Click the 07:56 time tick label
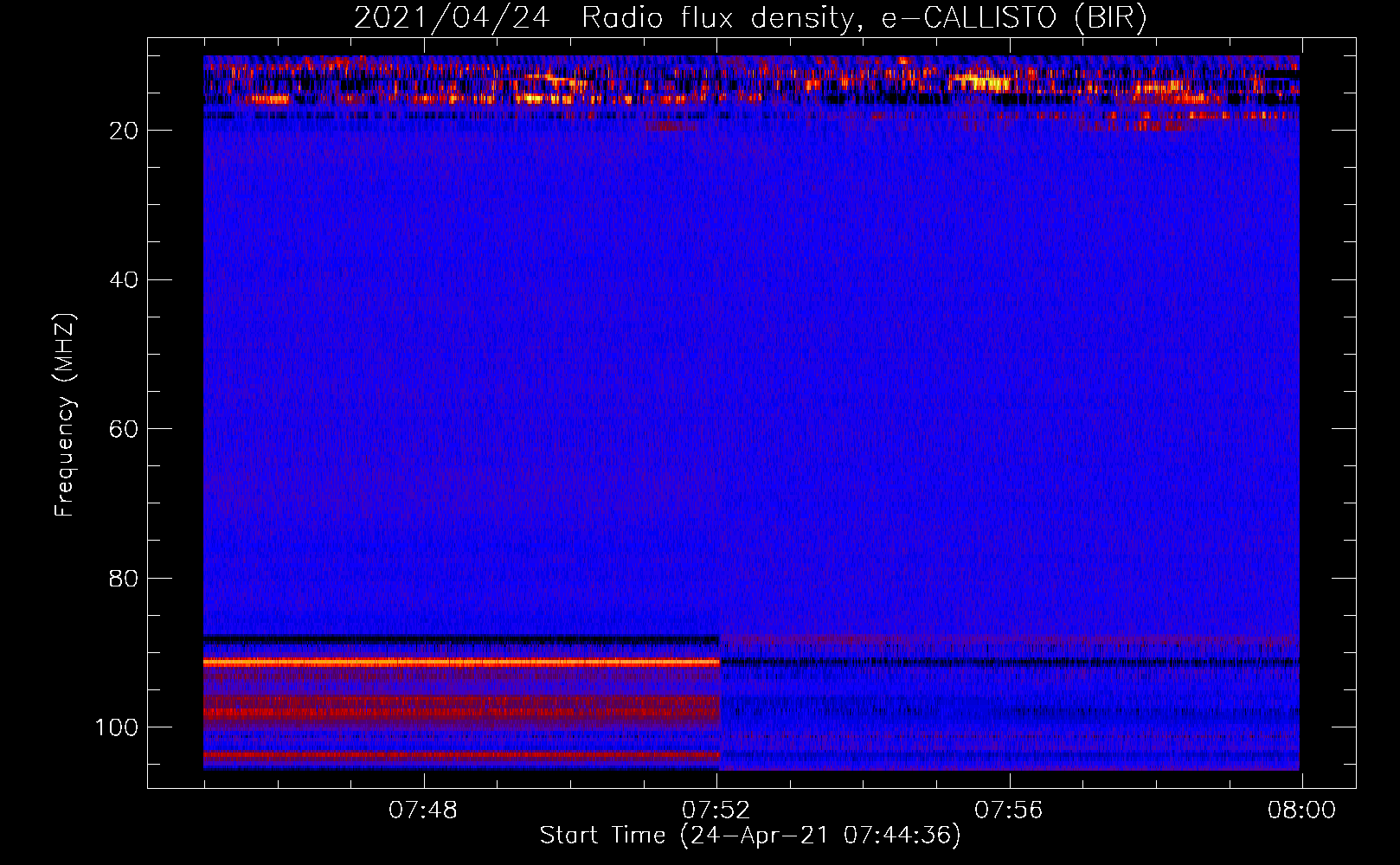The width and height of the screenshot is (1400, 865). coord(1009,811)
